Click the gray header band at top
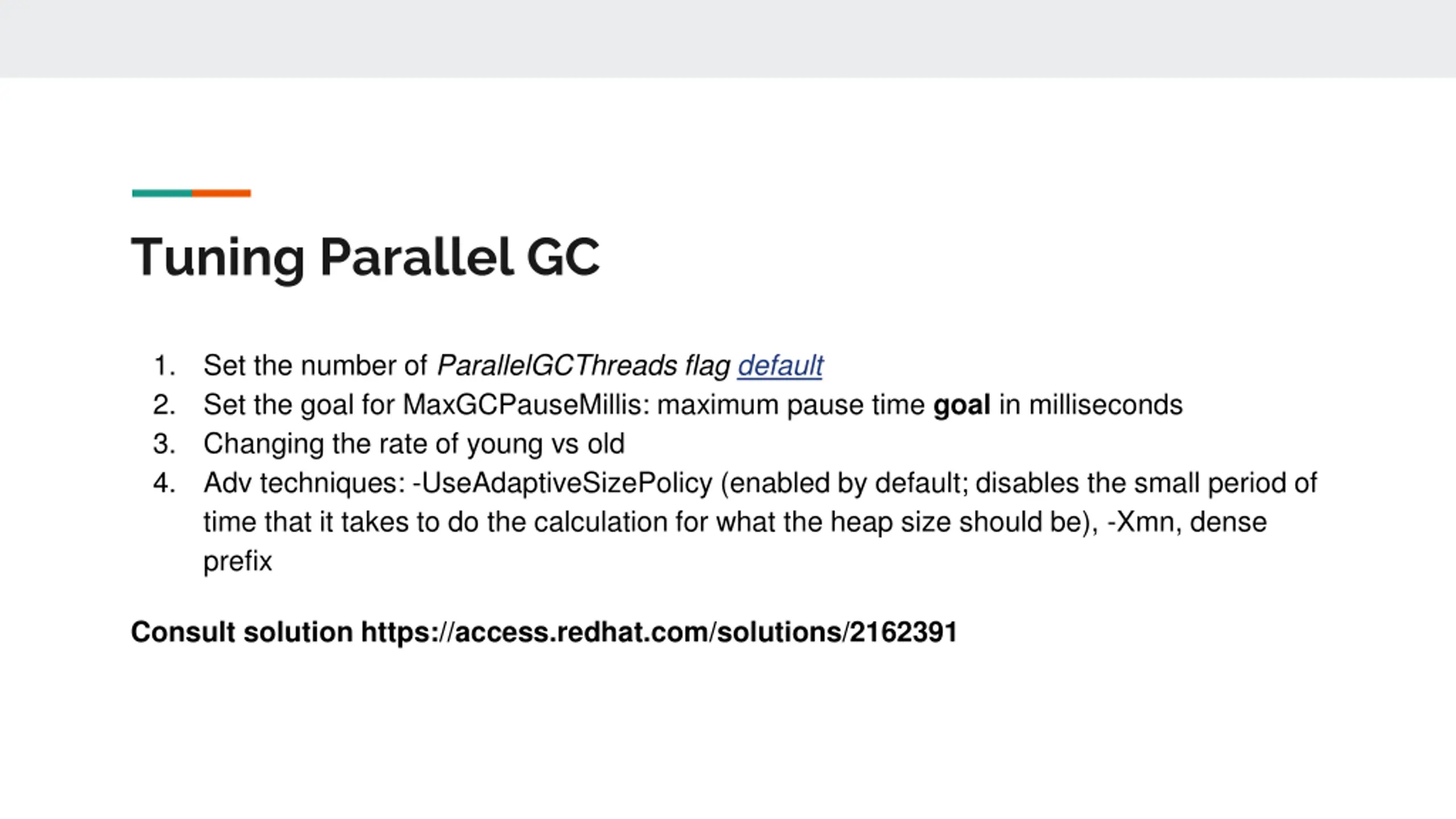This screenshot has width=1456, height=819. (728, 39)
